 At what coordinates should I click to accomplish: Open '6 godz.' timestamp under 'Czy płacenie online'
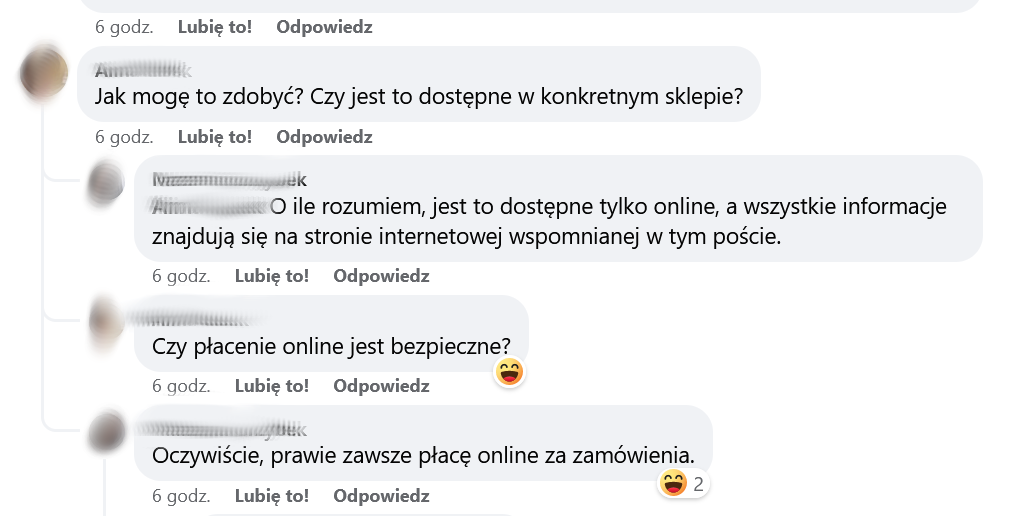(181, 386)
